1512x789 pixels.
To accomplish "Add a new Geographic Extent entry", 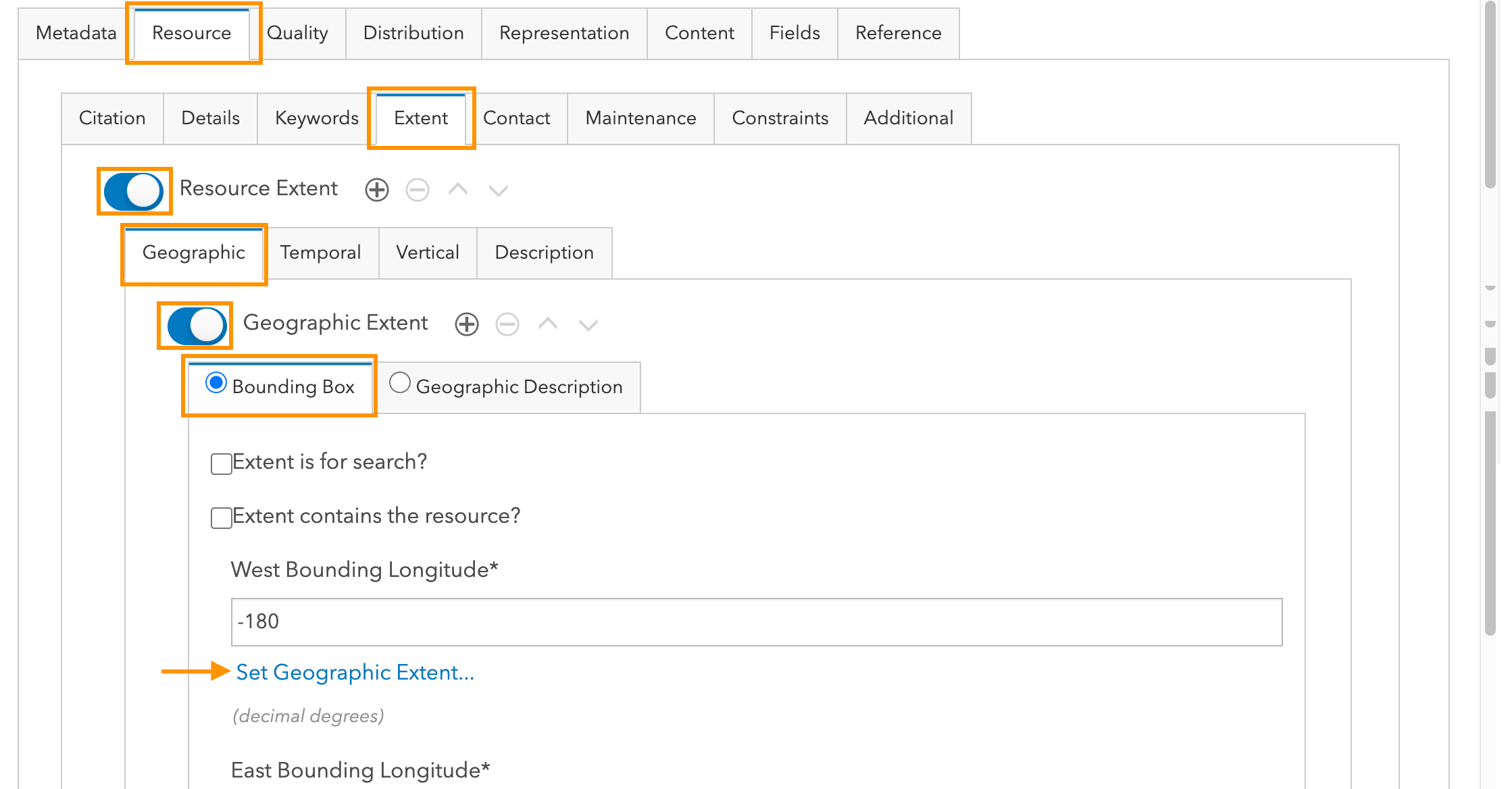I will pos(466,324).
